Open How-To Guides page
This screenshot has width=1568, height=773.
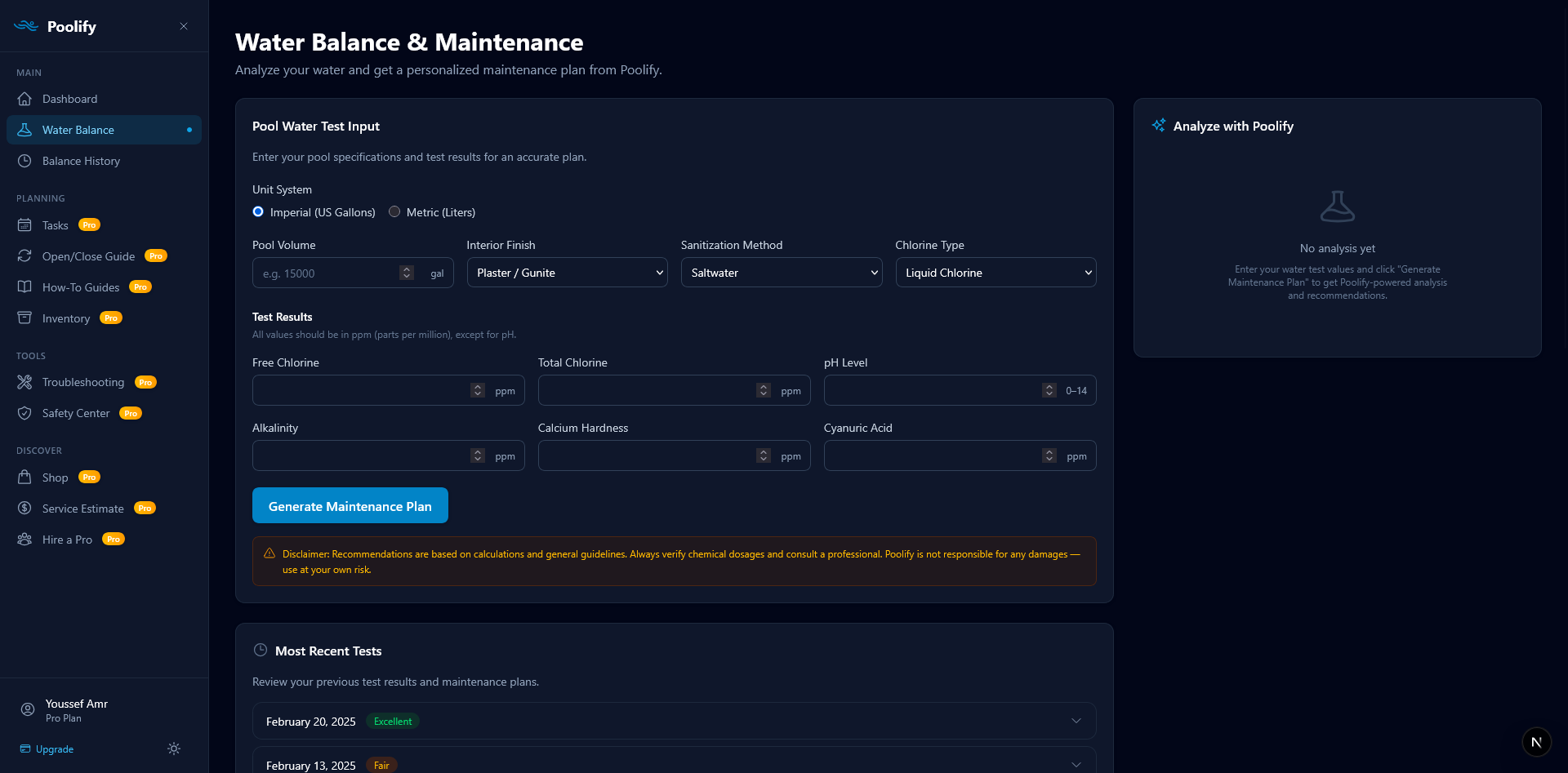click(104, 287)
